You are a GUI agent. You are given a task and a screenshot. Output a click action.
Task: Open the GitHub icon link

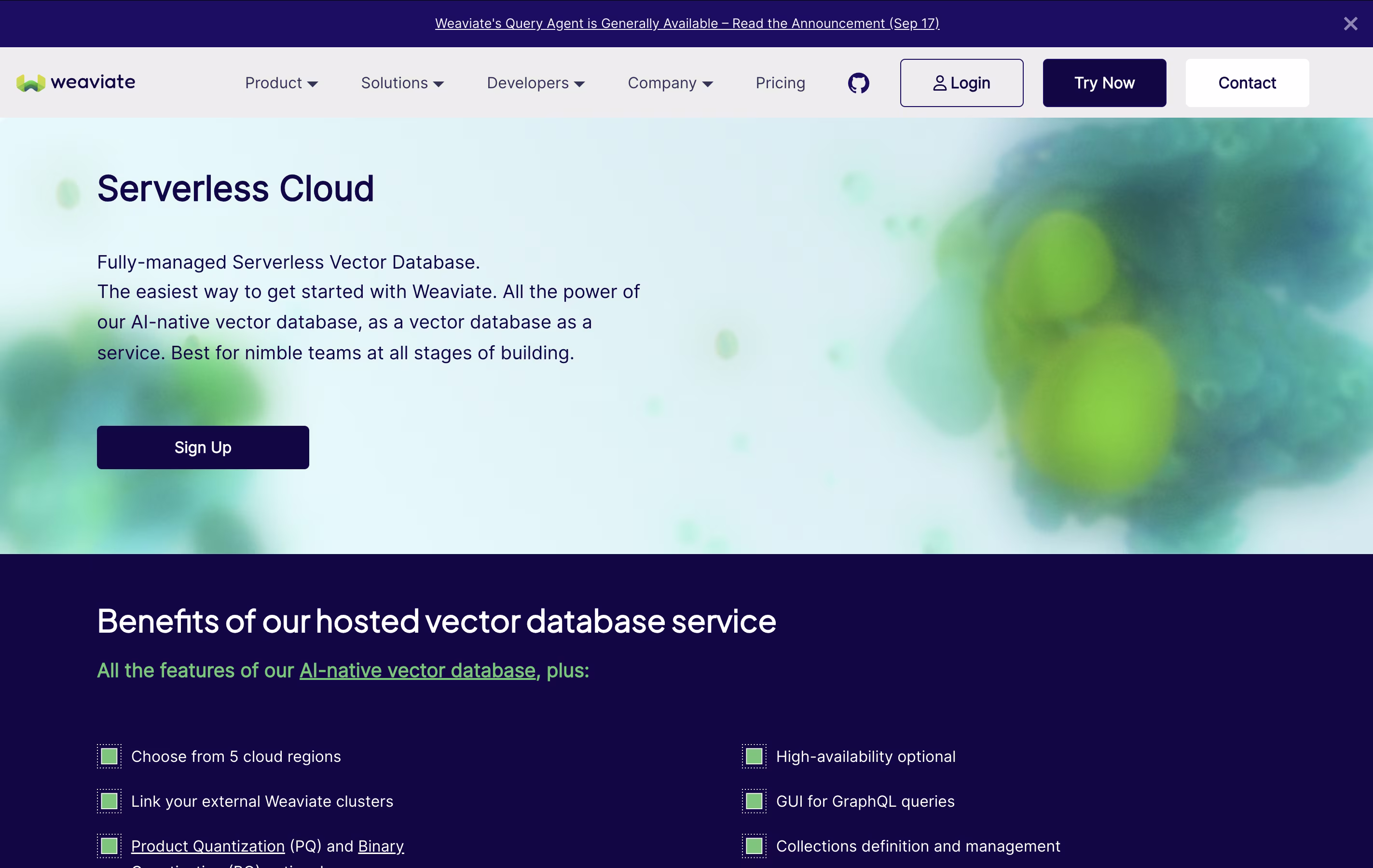click(x=858, y=83)
